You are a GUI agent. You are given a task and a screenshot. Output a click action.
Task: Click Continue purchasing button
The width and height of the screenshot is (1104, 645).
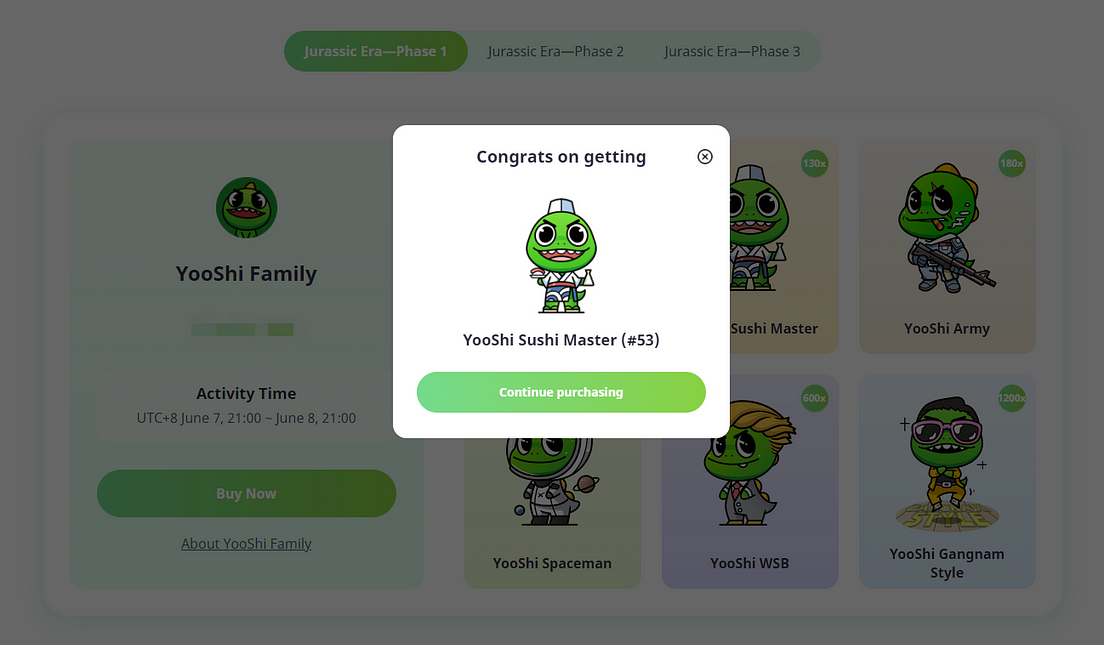(561, 392)
